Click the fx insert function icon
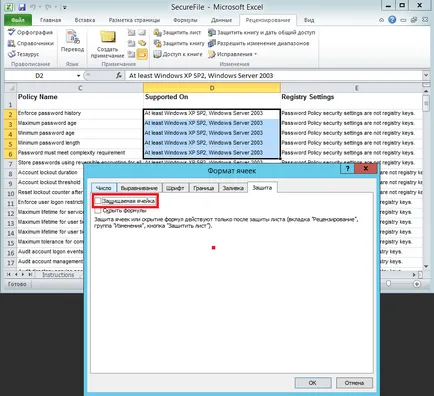Image resolution: width=434 pixels, height=396 pixels. (x=119, y=76)
